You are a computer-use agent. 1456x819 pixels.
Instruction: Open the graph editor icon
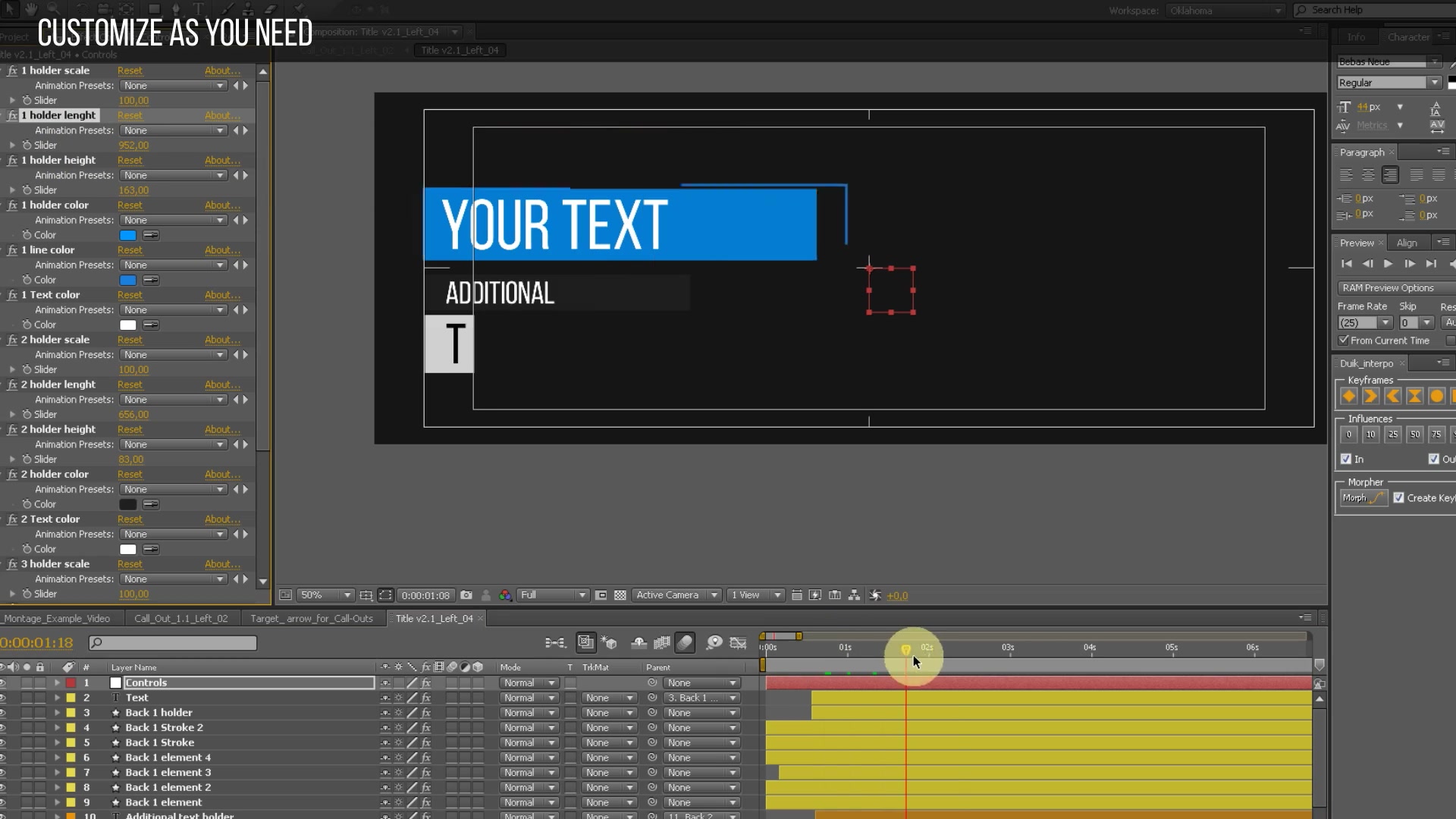[x=738, y=643]
